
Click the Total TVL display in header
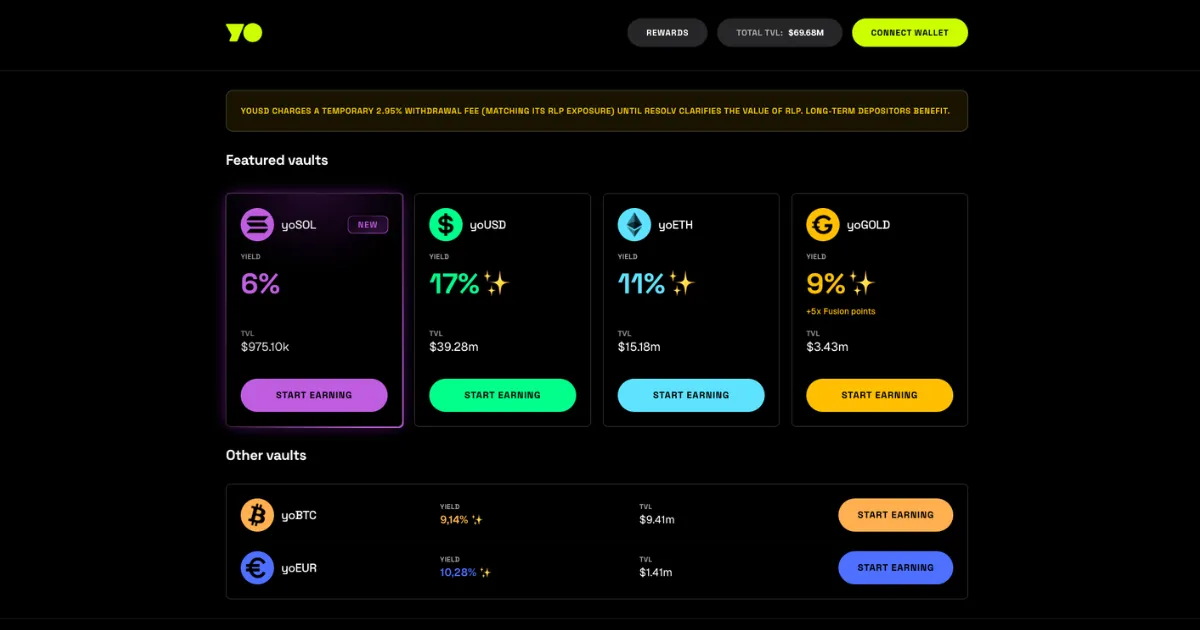coord(780,32)
